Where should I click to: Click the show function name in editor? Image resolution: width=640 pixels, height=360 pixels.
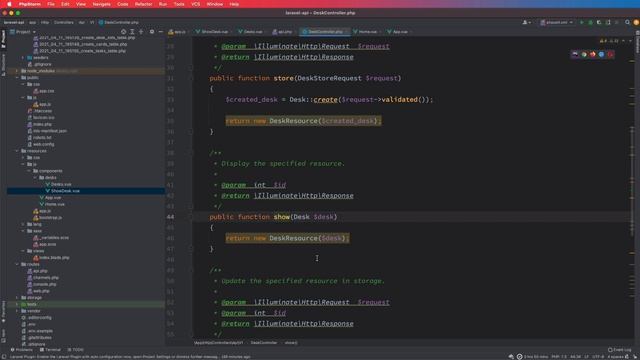pyautogui.click(x=282, y=217)
